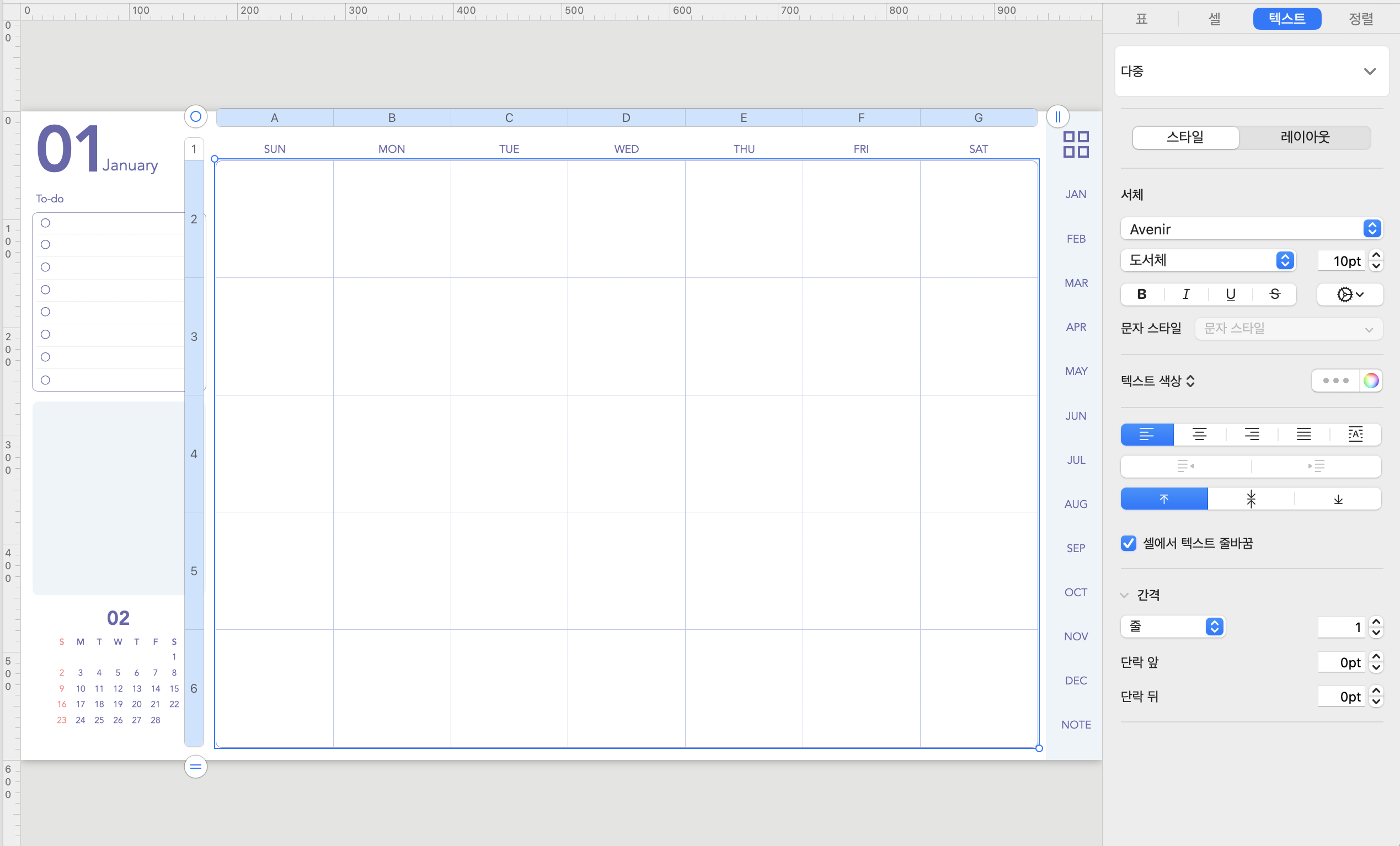Toggle underline text formatting
Image resolution: width=1400 pixels, height=846 pixels.
tap(1230, 295)
